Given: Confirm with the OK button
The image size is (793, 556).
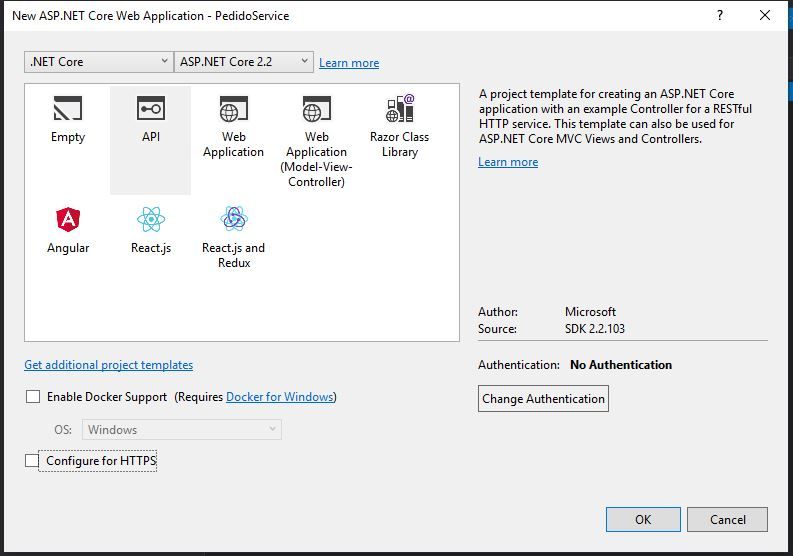Looking at the screenshot, I should pyautogui.click(x=643, y=520).
